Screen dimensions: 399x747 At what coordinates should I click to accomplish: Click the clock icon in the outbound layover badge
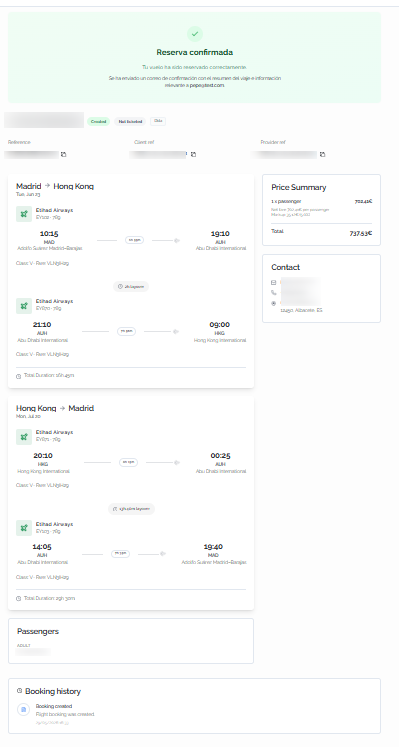[x=120, y=286]
